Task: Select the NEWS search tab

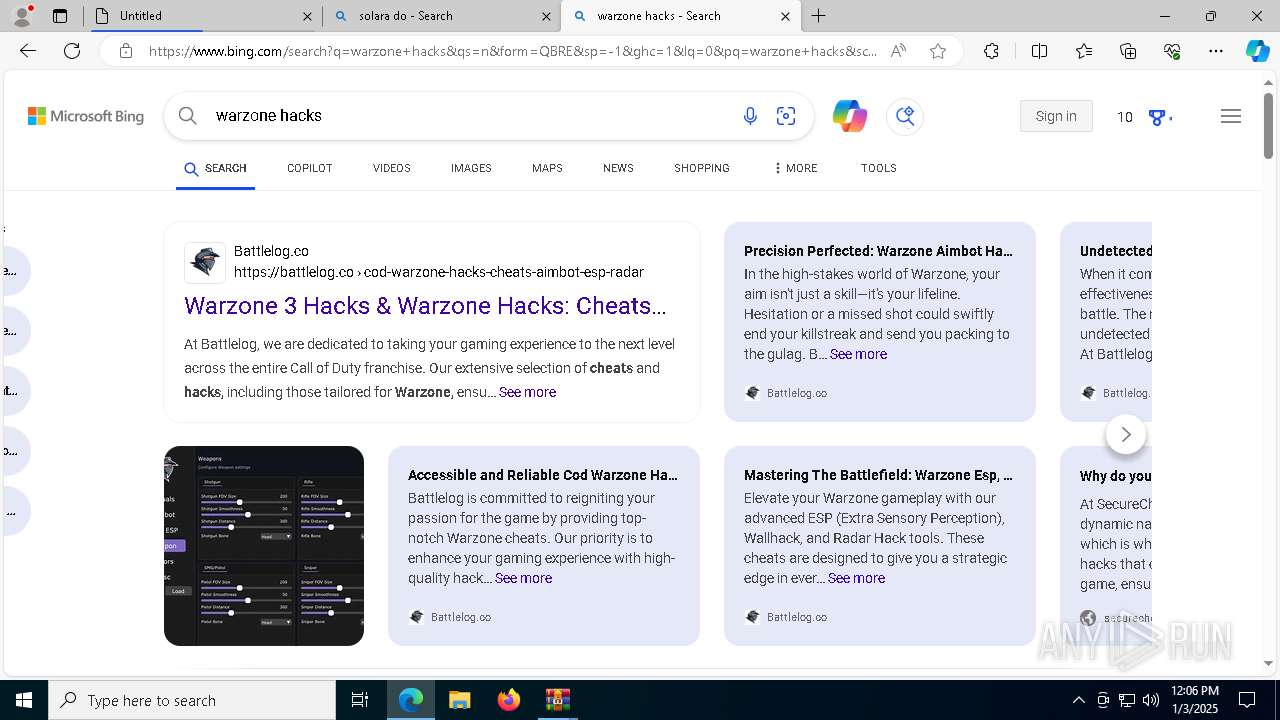Action: [x=618, y=168]
